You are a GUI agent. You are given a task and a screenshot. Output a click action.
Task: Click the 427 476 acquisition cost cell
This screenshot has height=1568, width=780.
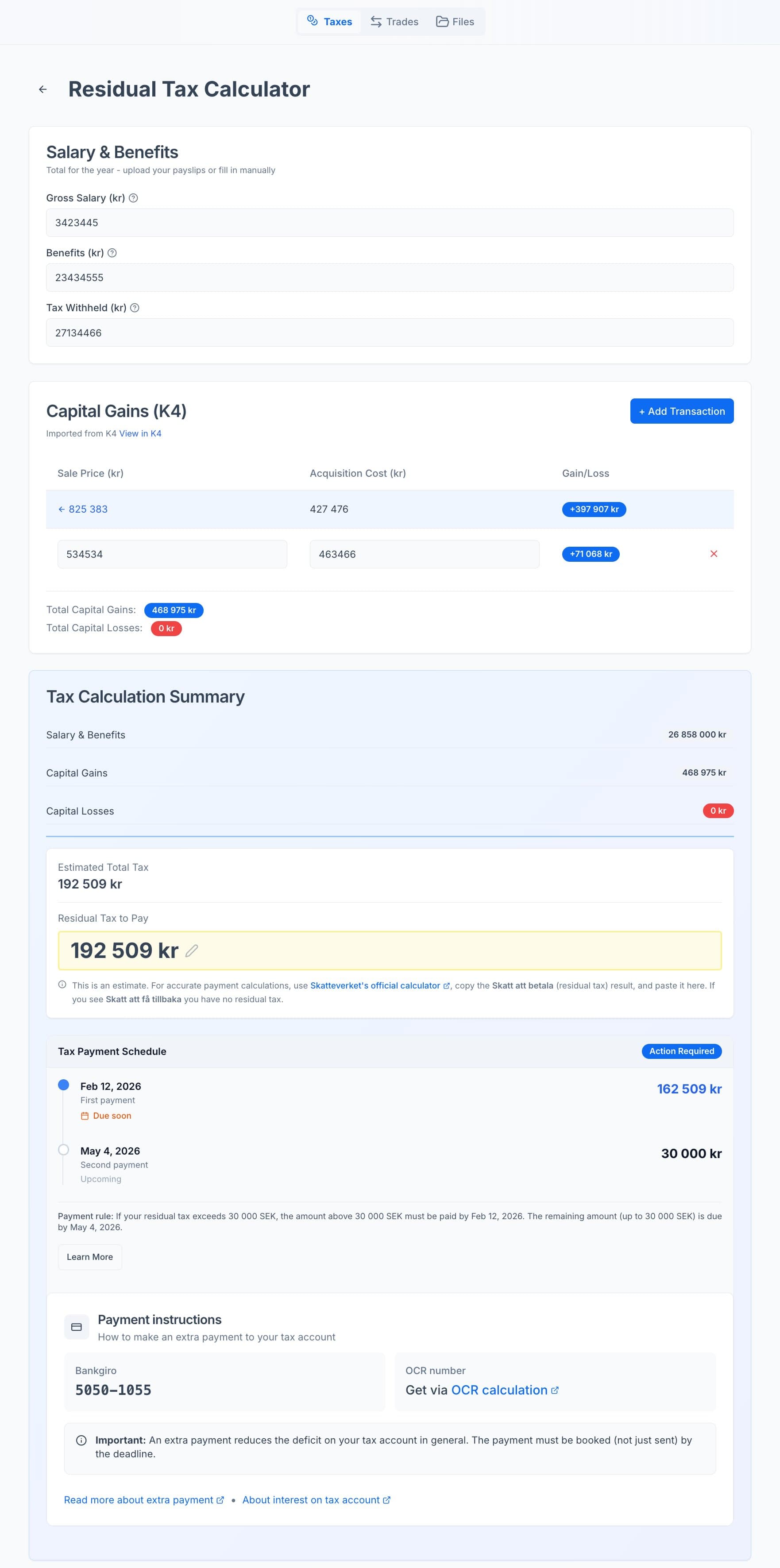329,510
